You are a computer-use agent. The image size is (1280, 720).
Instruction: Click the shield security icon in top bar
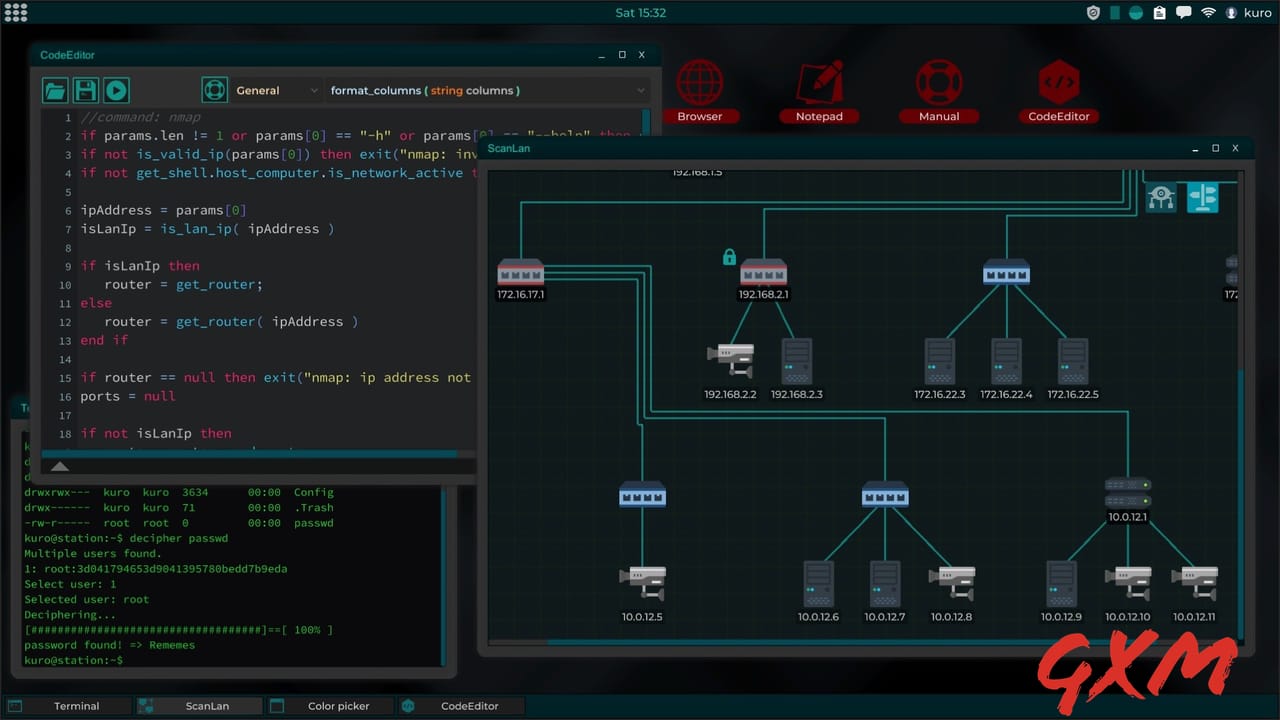point(1093,12)
